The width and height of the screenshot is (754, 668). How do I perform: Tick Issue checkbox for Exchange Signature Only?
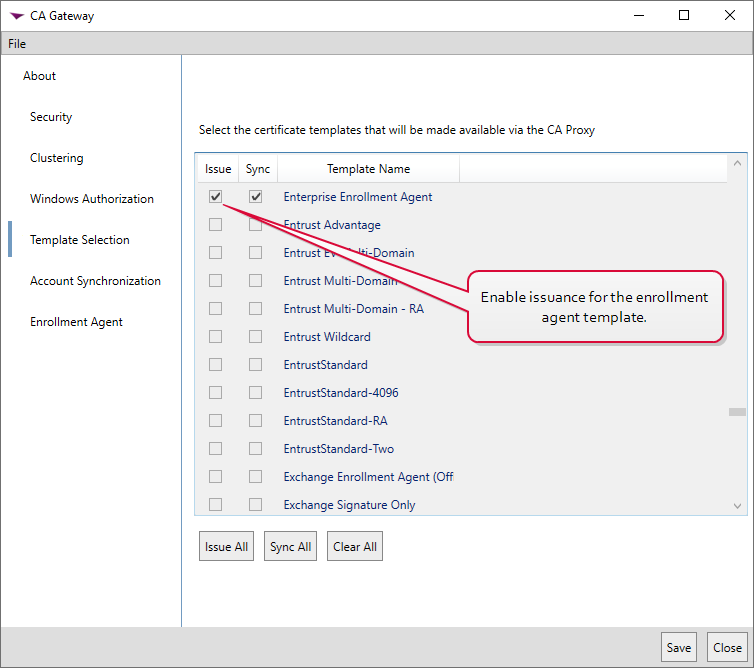(216, 505)
